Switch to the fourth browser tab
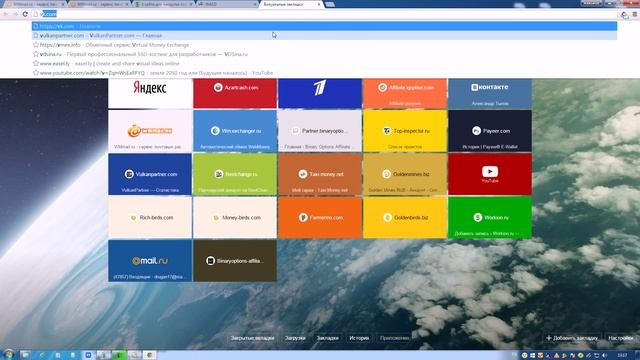Viewport: 640px width, 360px height. point(227,4)
